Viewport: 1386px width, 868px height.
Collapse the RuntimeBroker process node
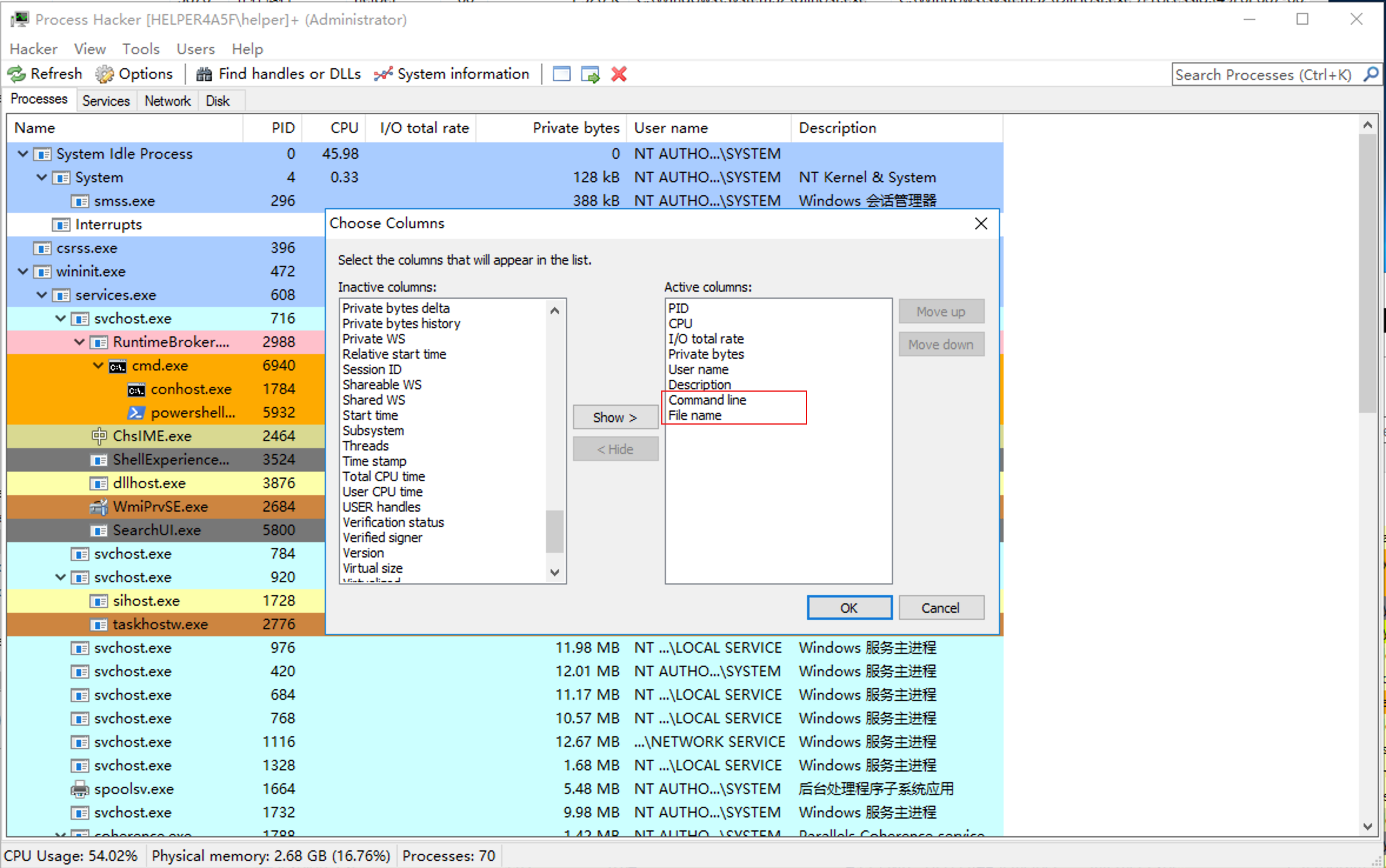[79, 342]
